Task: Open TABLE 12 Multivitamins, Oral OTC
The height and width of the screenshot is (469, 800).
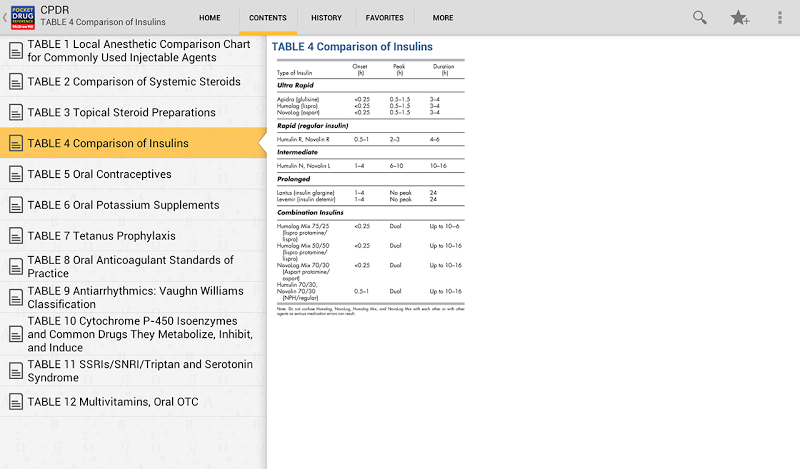Action: (133, 402)
